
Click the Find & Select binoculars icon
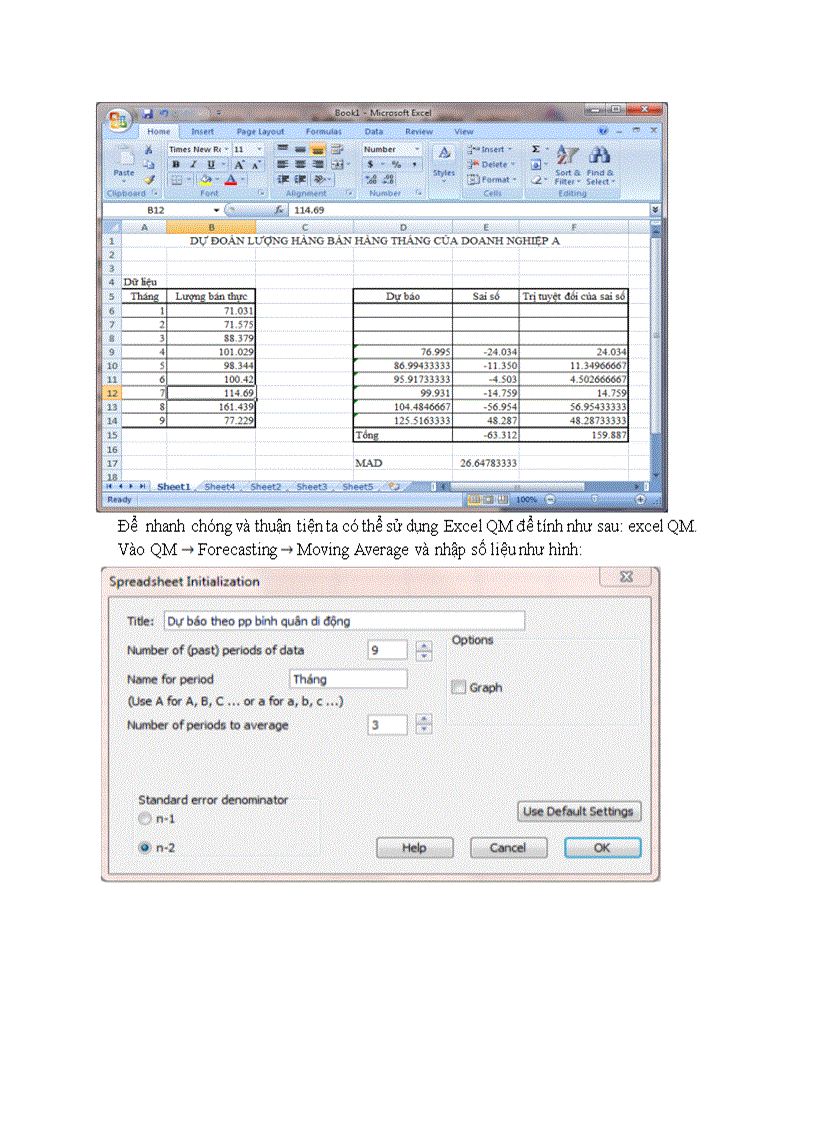click(599, 153)
